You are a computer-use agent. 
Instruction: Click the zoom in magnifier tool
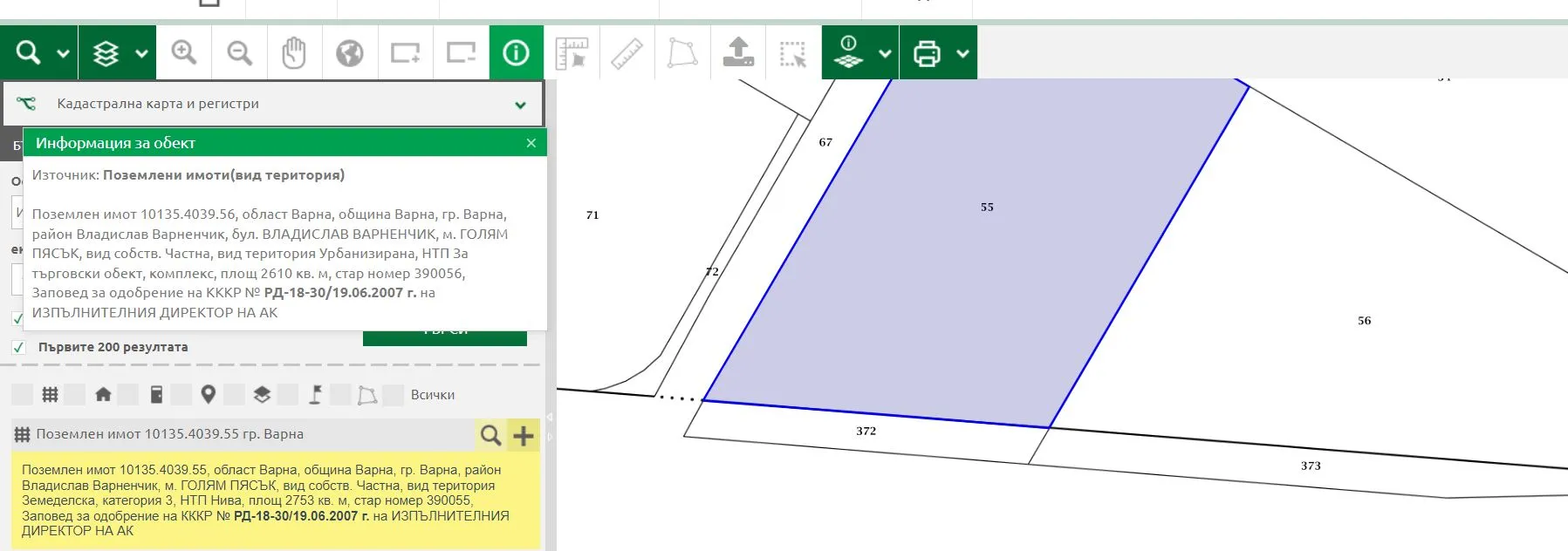pos(183,53)
